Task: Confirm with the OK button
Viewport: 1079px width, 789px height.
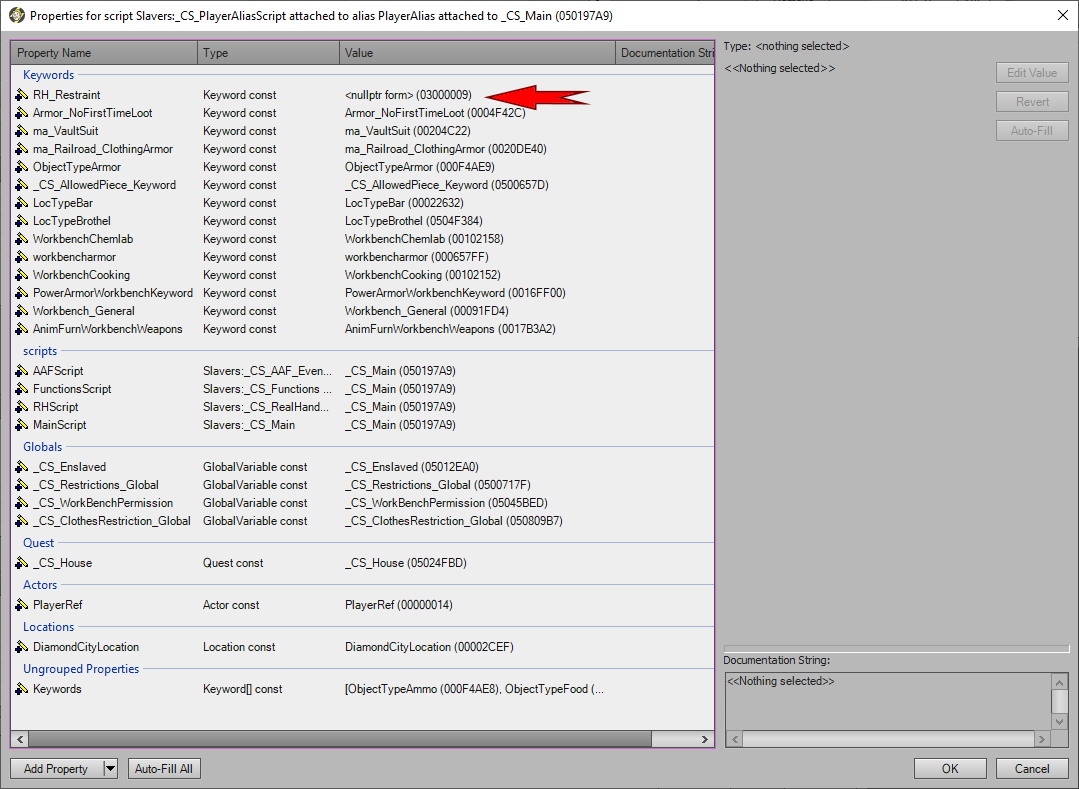Action: click(950, 768)
